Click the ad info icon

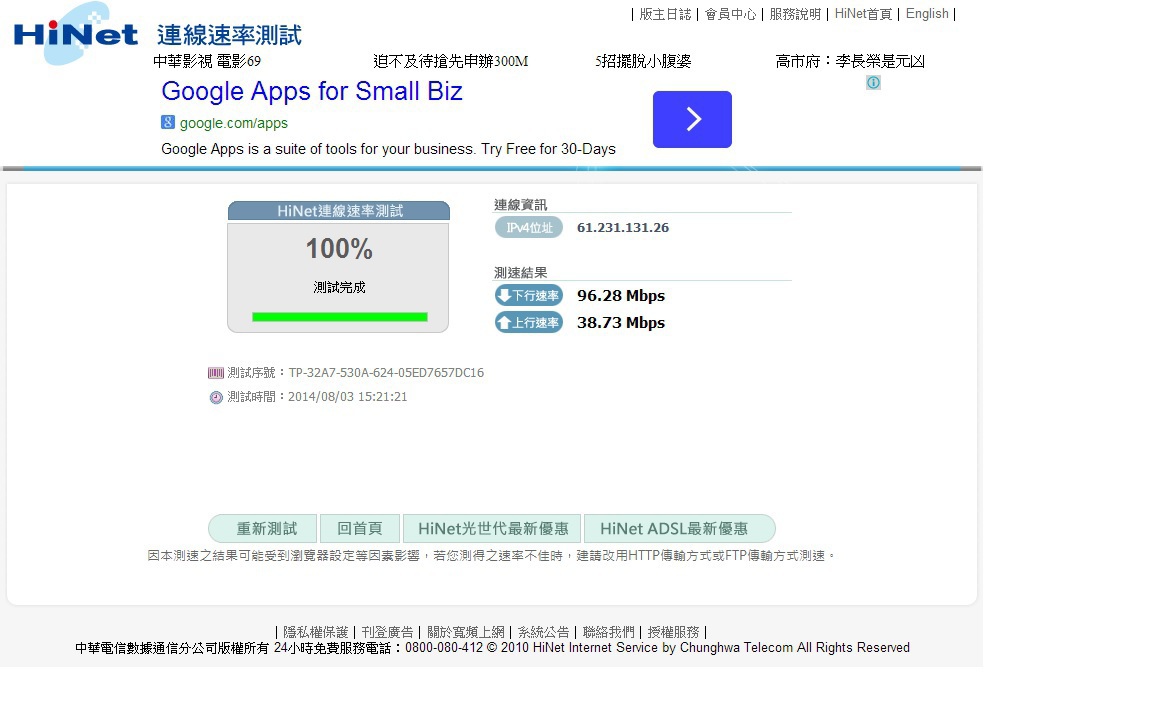(873, 82)
